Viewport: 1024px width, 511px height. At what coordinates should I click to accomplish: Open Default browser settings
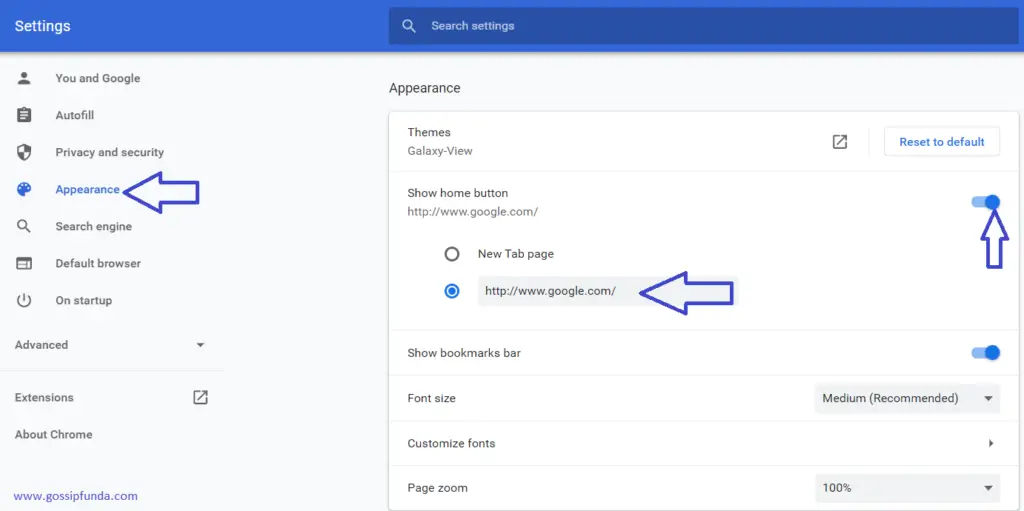pos(98,263)
